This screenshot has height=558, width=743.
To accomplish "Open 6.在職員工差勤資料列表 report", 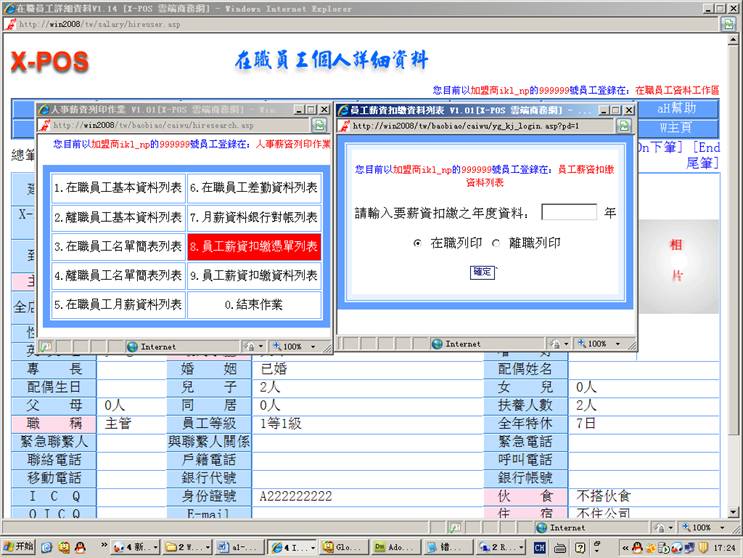I will point(254,187).
